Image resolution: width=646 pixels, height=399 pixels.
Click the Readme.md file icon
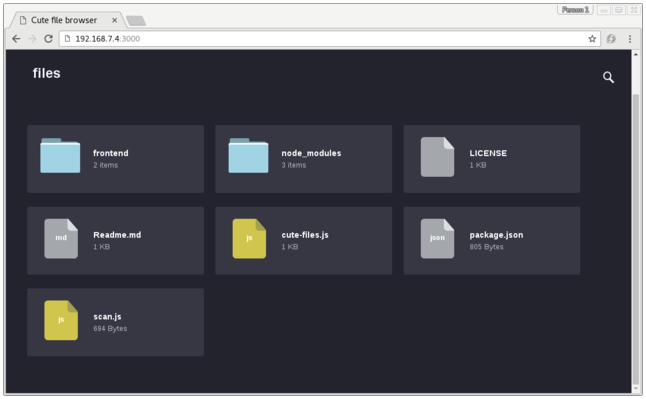[61, 239]
